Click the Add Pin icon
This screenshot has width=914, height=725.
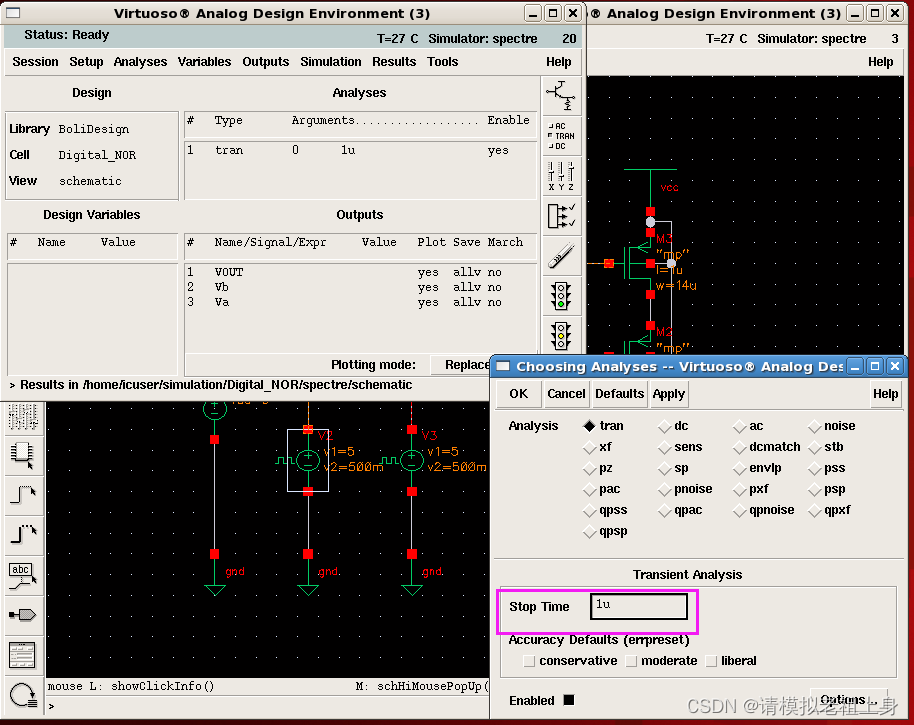(23, 615)
